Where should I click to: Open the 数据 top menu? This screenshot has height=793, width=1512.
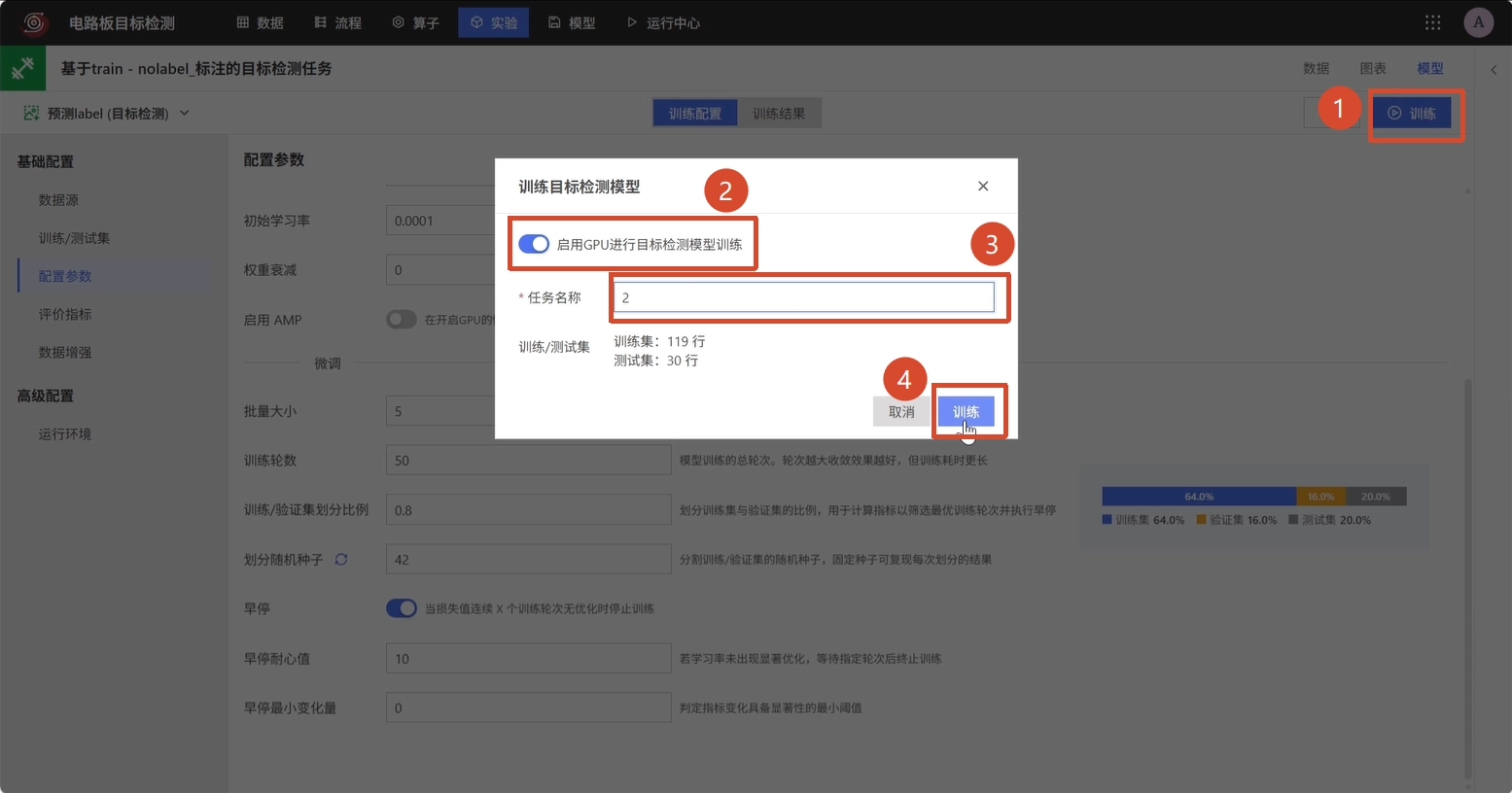[x=260, y=22]
